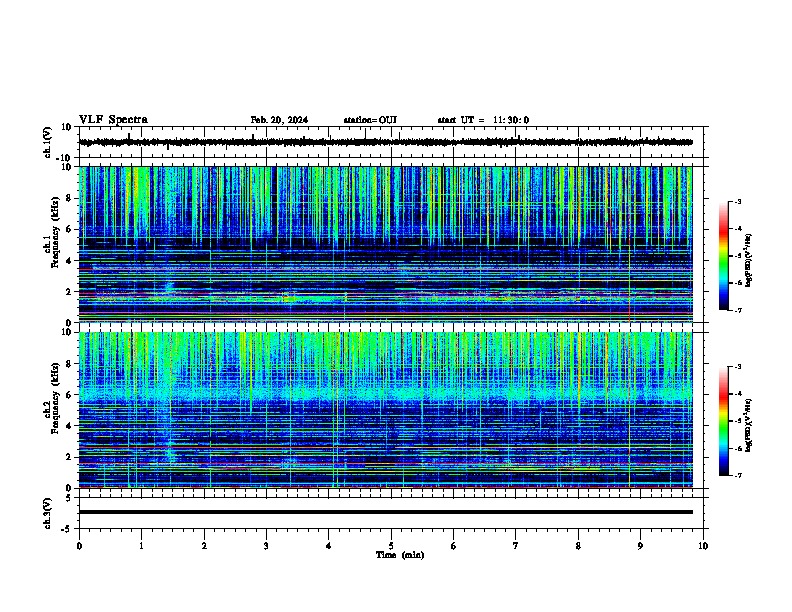
Task: Click the time axis tick label "9"
Action: [640, 546]
